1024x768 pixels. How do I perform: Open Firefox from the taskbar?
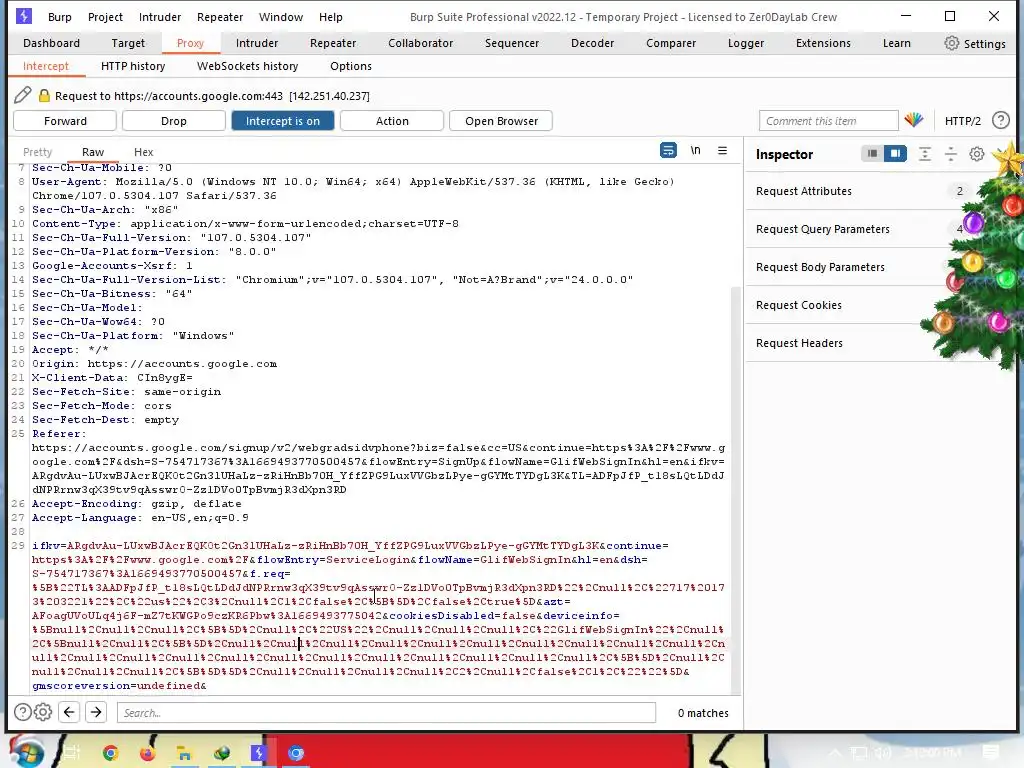[148, 753]
